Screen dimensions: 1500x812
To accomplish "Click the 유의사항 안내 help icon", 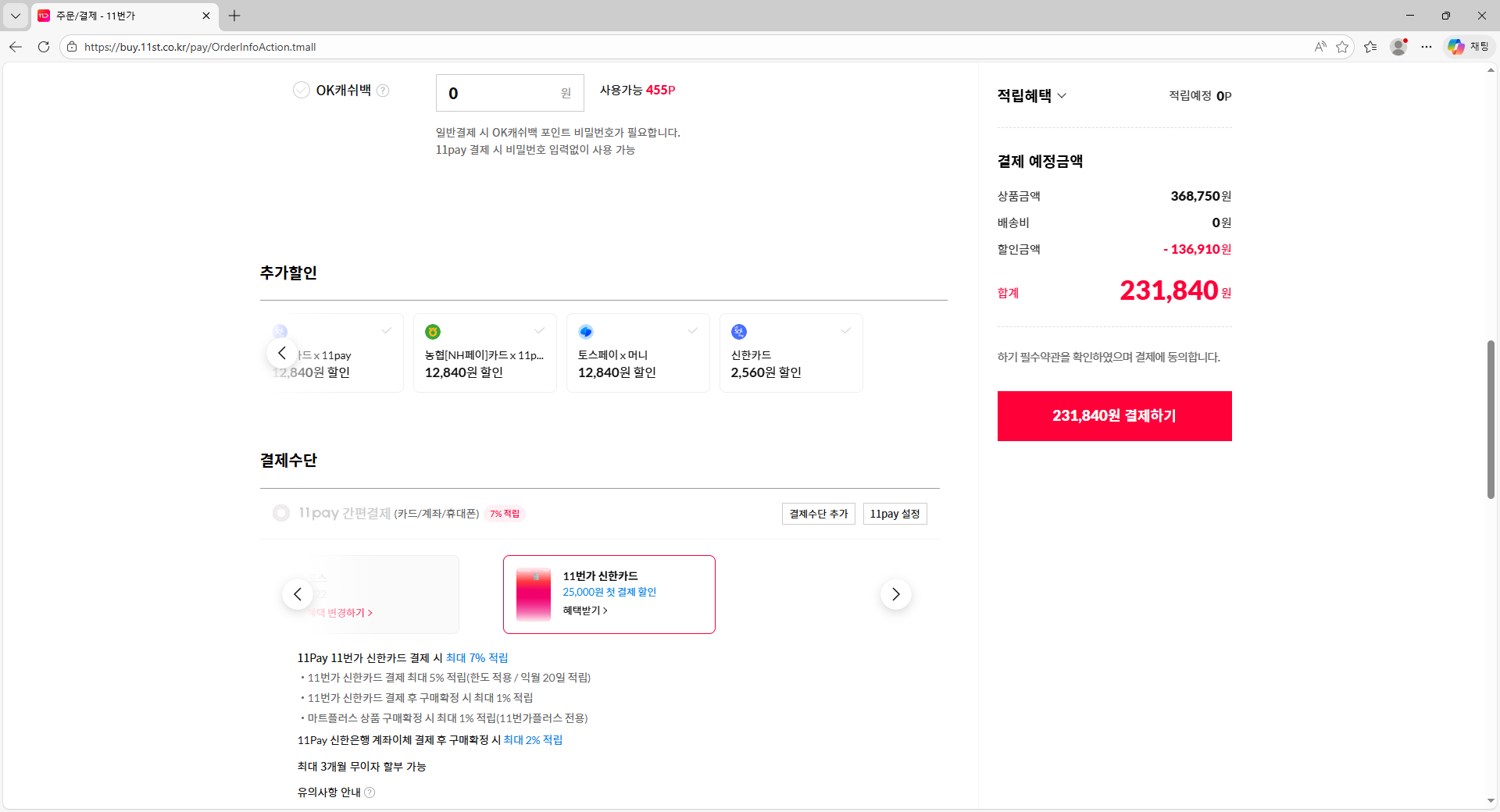I will click(x=370, y=792).
